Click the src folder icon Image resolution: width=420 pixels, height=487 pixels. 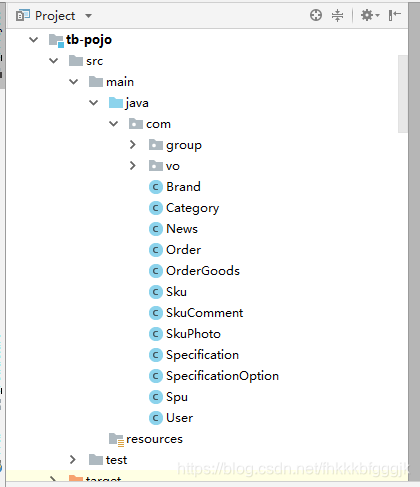click(x=76, y=61)
